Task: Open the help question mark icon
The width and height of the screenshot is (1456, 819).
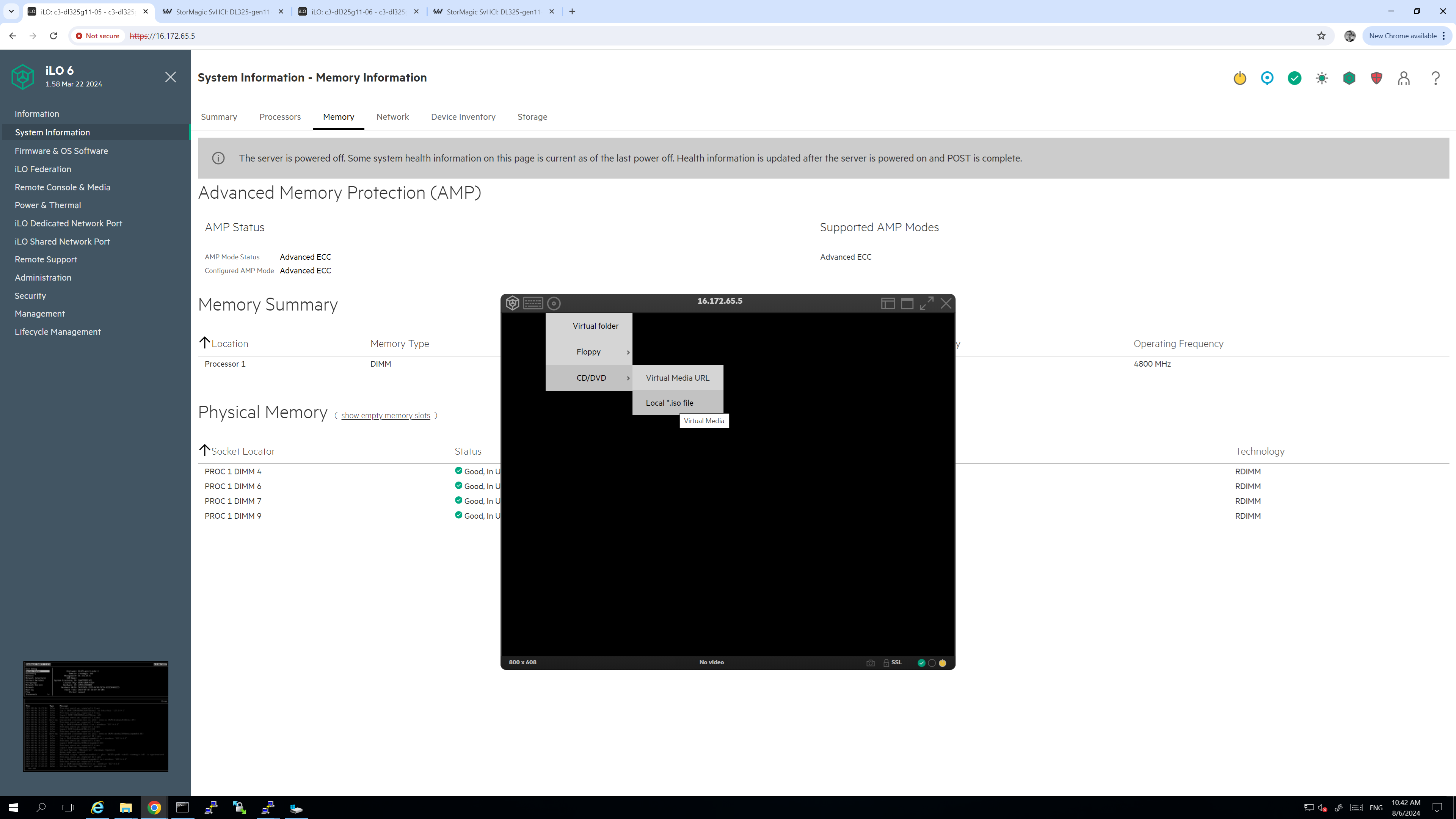Action: tap(1436, 78)
